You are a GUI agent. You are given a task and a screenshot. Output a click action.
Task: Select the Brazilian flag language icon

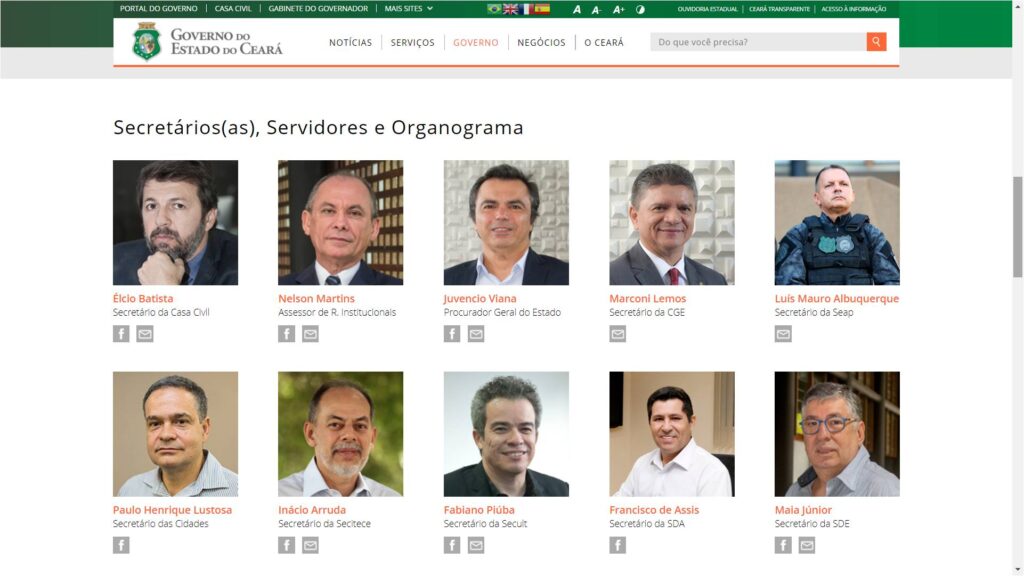point(494,8)
